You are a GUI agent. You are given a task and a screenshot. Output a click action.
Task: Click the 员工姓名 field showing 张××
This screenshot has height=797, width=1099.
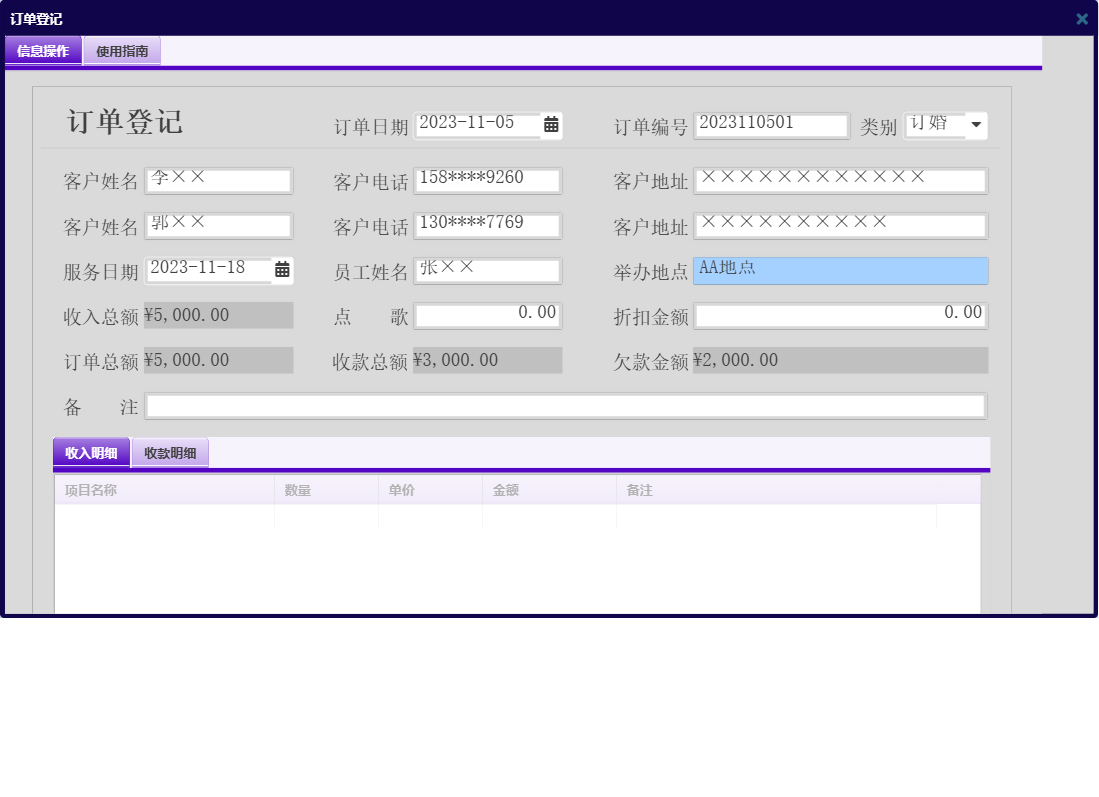coord(487,270)
